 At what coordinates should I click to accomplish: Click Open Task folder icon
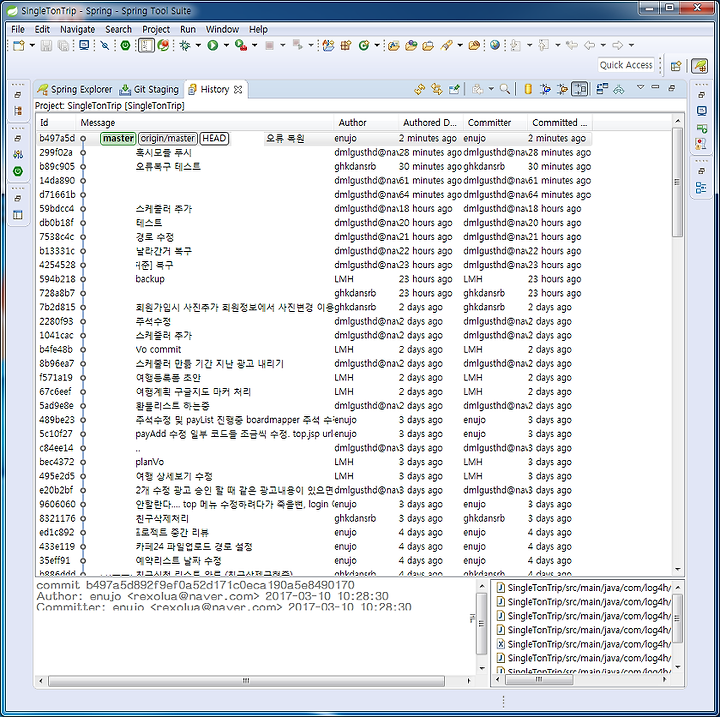click(x=428, y=45)
